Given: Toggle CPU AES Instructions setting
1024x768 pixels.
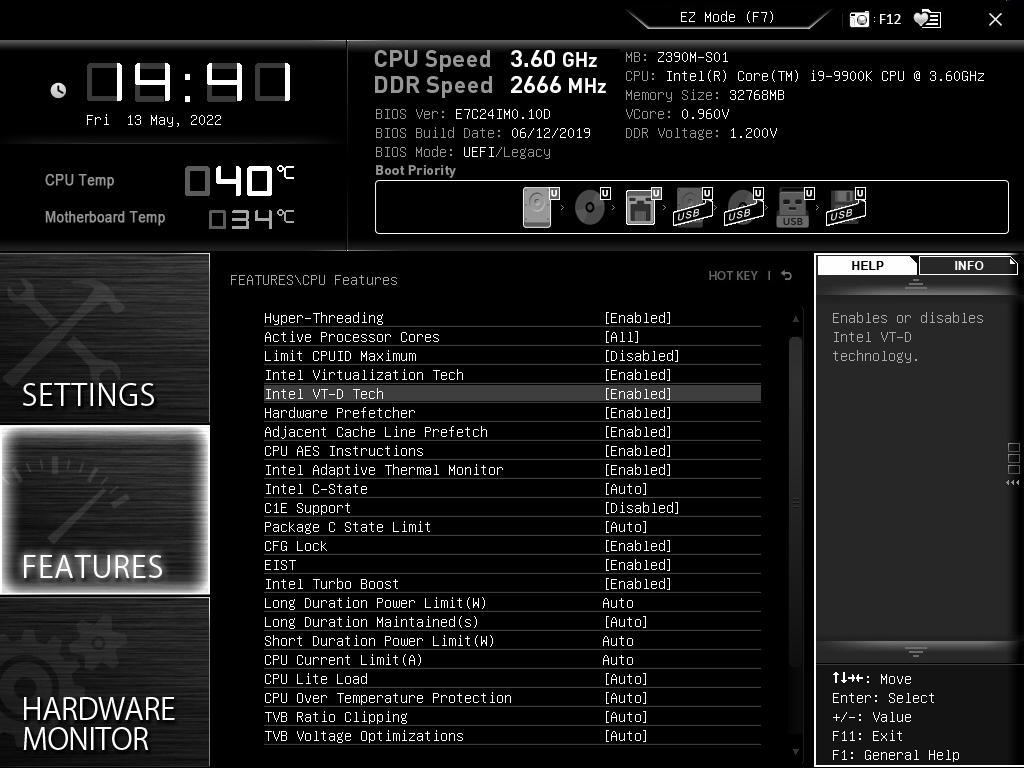Looking at the screenshot, I should pos(512,451).
